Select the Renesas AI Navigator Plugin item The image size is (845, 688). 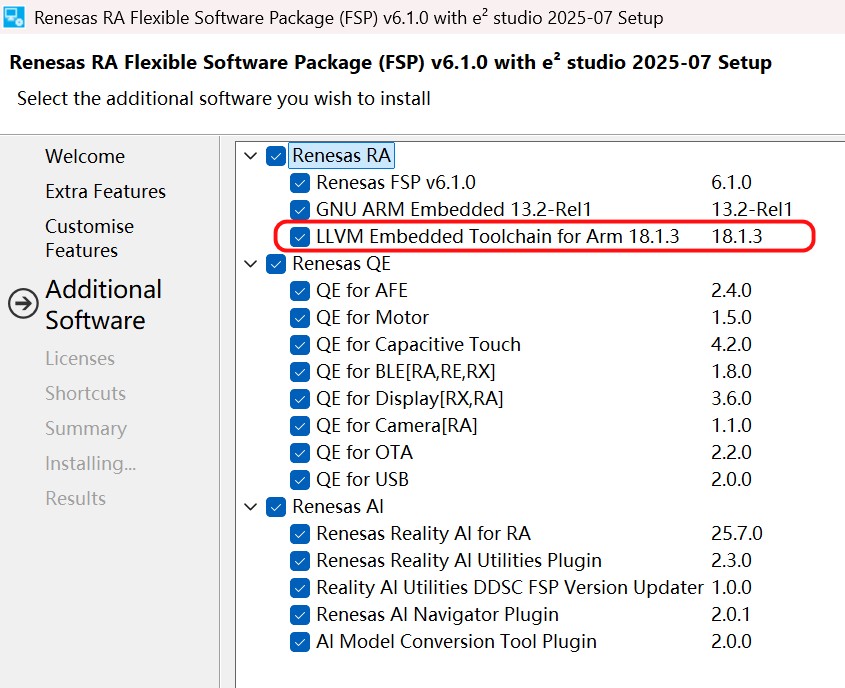coord(437,615)
